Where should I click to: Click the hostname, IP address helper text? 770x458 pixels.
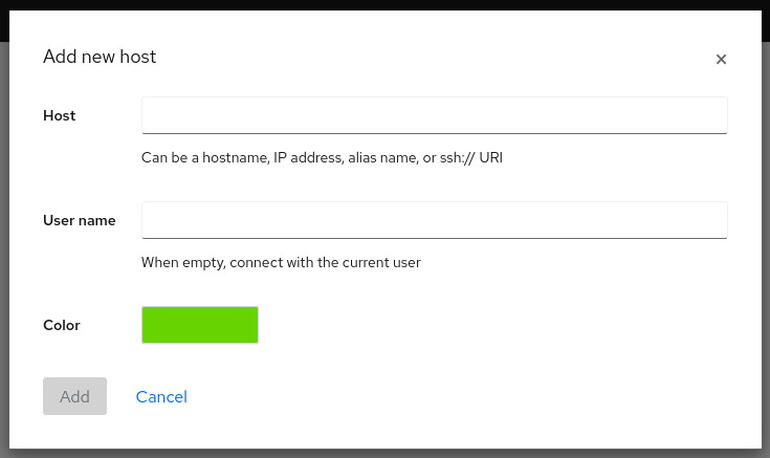coord(322,158)
